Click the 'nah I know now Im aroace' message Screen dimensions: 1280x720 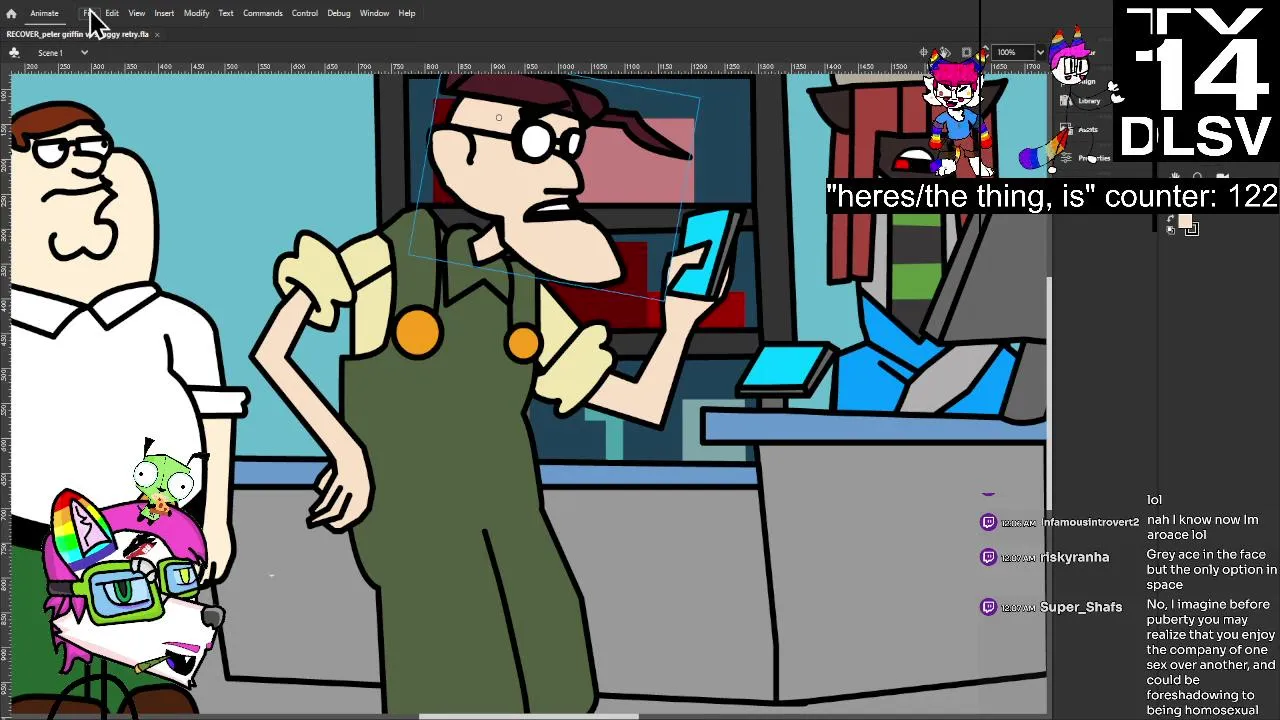1202,527
